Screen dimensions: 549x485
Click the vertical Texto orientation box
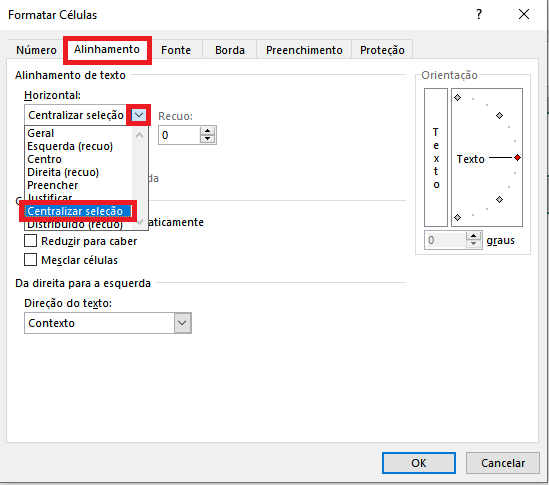[x=436, y=158]
